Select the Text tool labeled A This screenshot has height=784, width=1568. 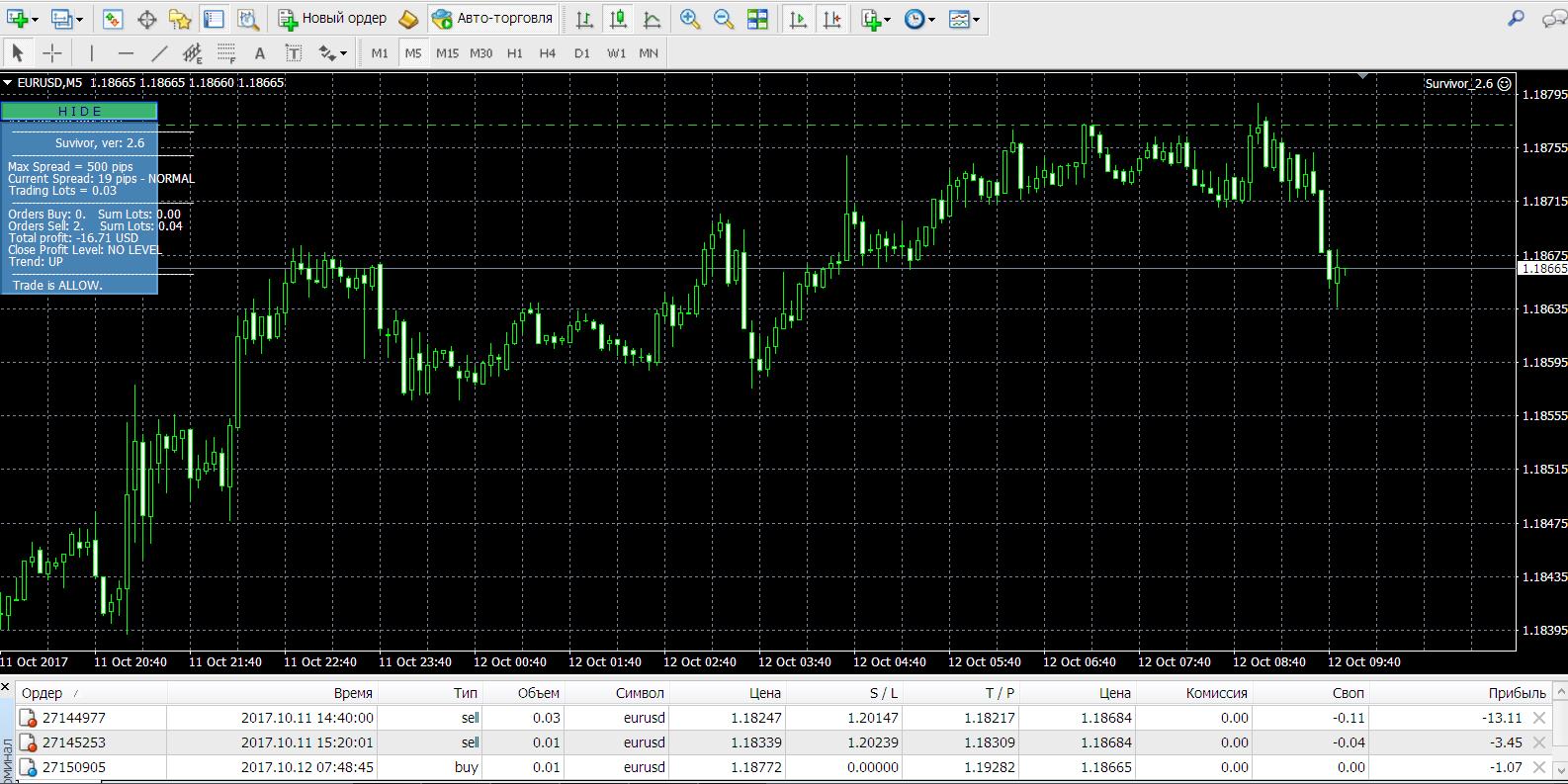click(260, 52)
